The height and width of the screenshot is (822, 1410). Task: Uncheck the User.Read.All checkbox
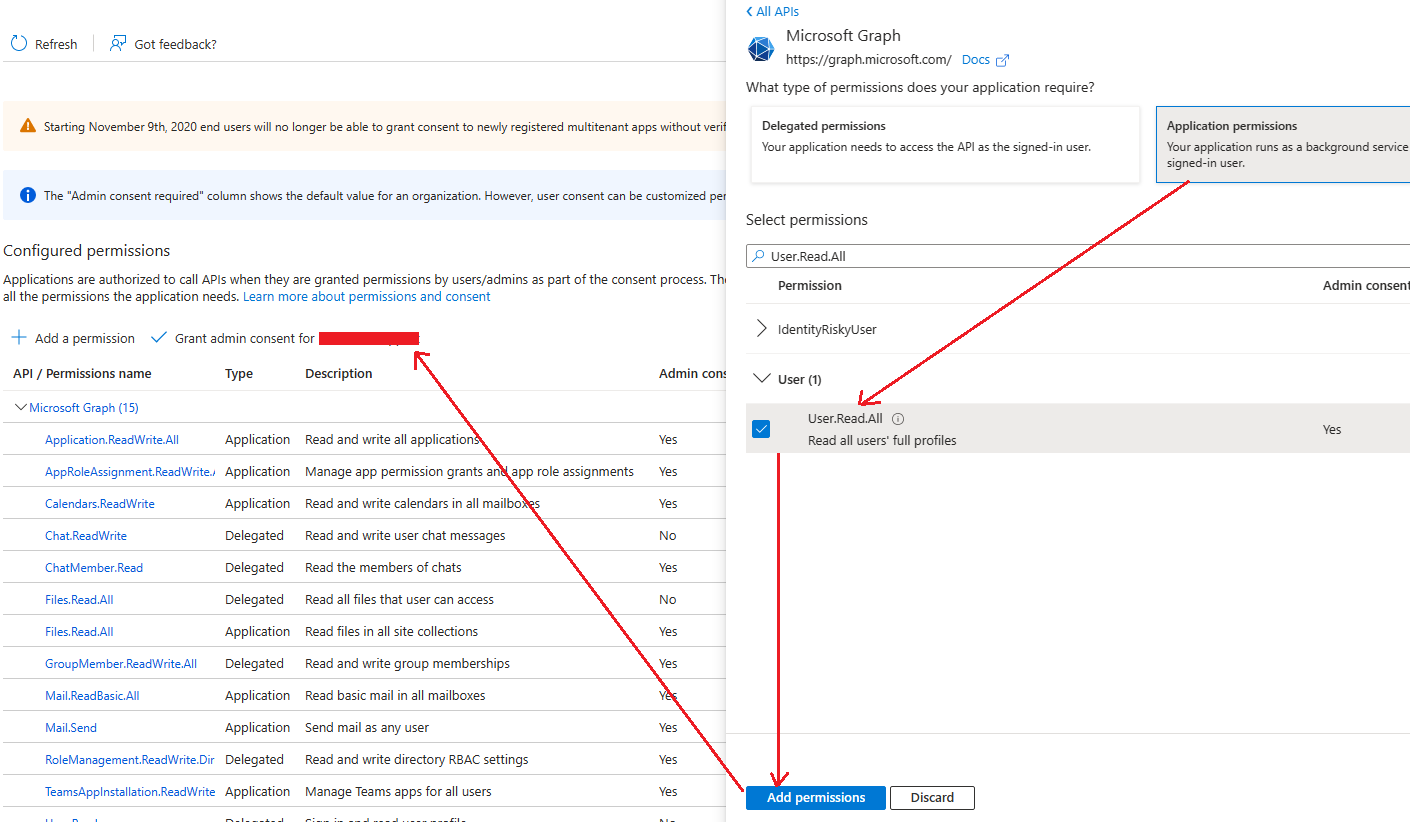pos(761,429)
